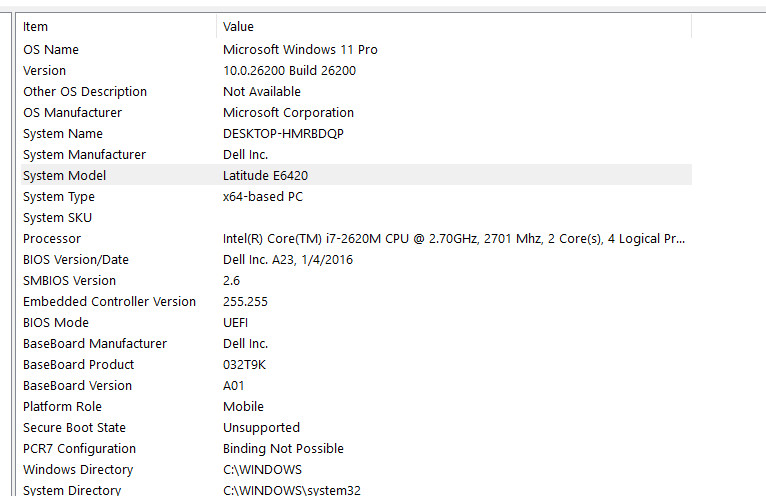The width and height of the screenshot is (766, 496).
Task: Click the C:\WINDOWS value
Action: (x=262, y=470)
